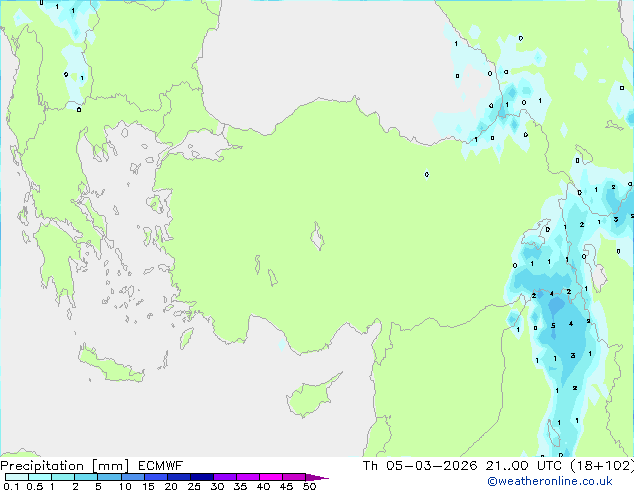The height and width of the screenshot is (490, 634).
Task: Click the 0.1–0.5 mm legend color box
Action: pyautogui.click(x=17, y=477)
